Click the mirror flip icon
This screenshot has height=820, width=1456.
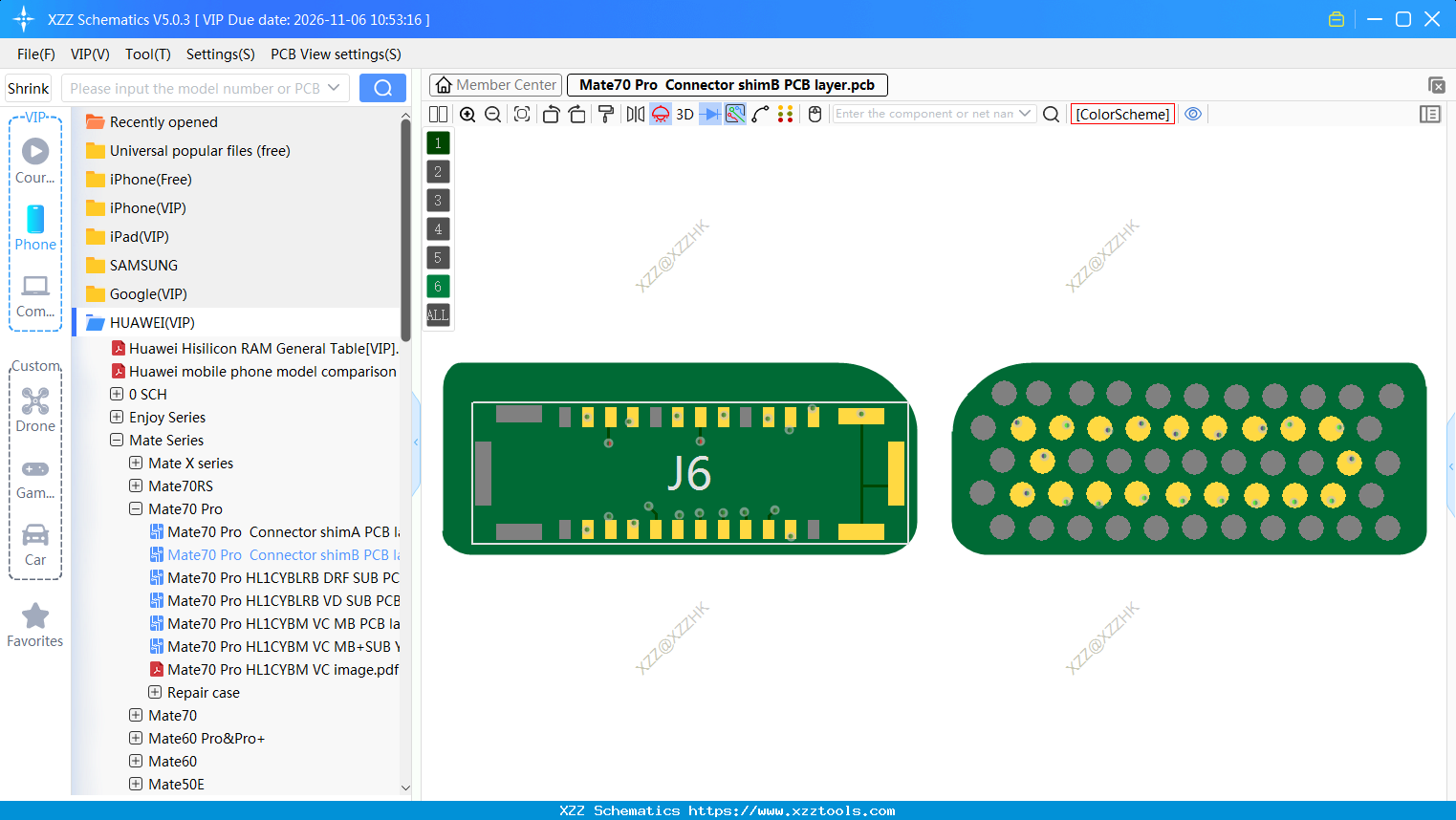pyautogui.click(x=634, y=114)
